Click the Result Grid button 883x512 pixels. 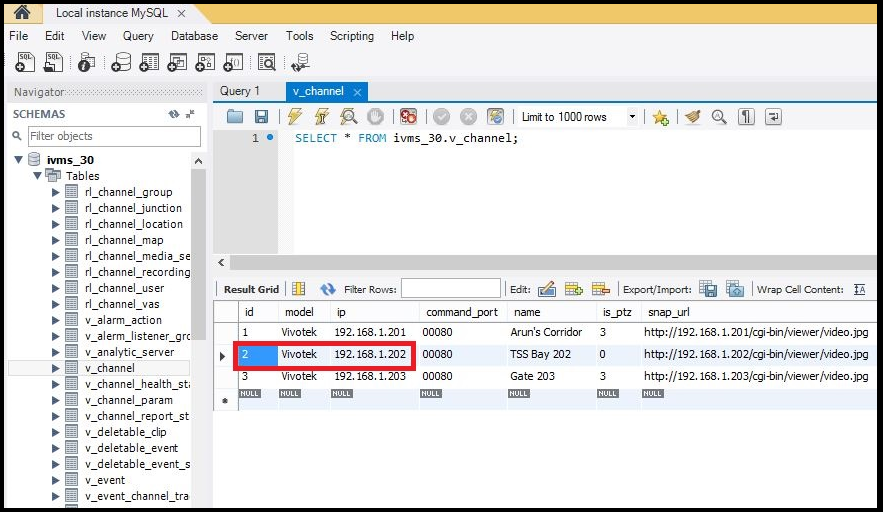coord(251,289)
